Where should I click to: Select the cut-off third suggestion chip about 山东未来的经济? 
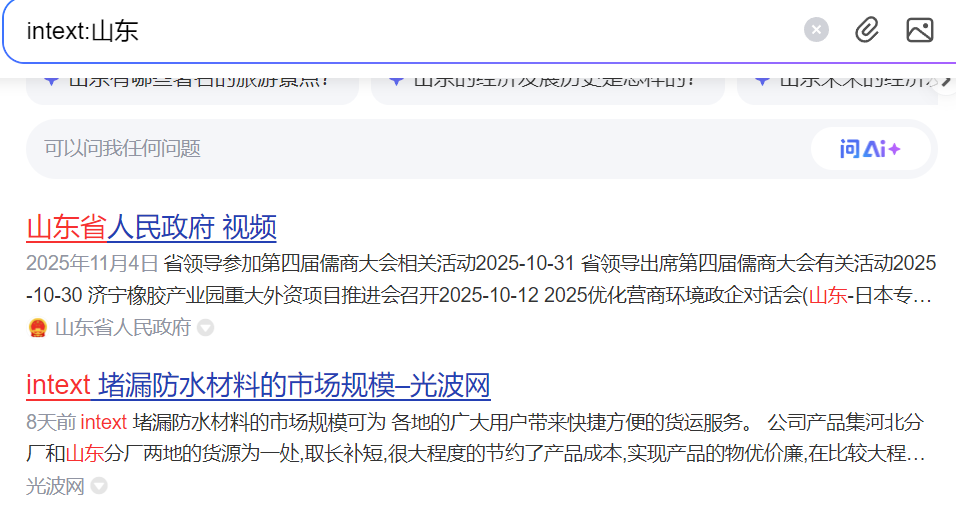pyautogui.click(x=837, y=91)
